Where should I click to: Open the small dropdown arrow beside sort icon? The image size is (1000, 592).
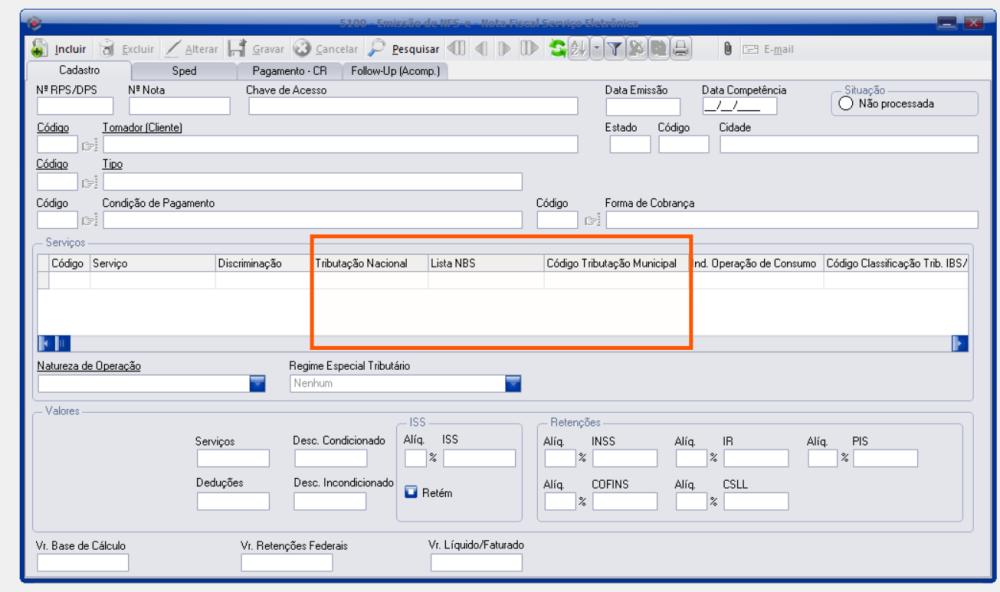[595, 48]
